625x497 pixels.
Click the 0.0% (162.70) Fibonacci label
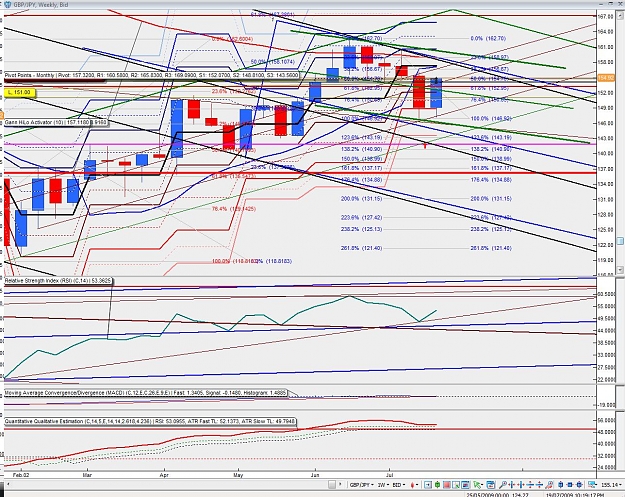pos(488,38)
